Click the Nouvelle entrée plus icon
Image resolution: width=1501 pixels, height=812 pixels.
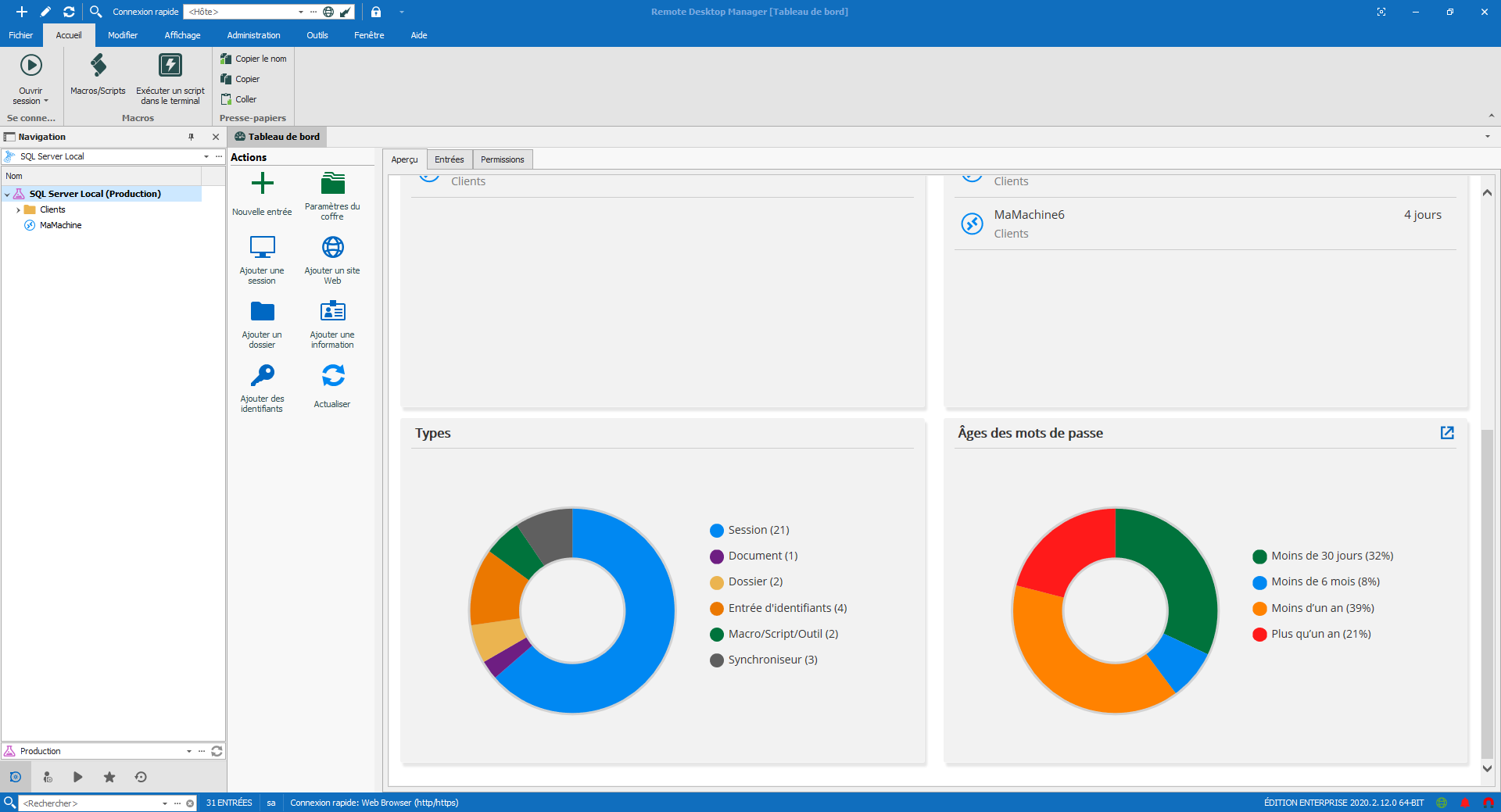pos(262,184)
